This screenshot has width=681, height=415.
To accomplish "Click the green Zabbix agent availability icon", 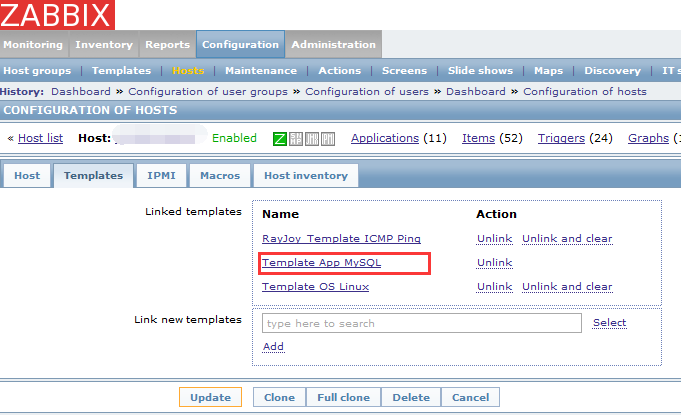I will click(x=280, y=139).
